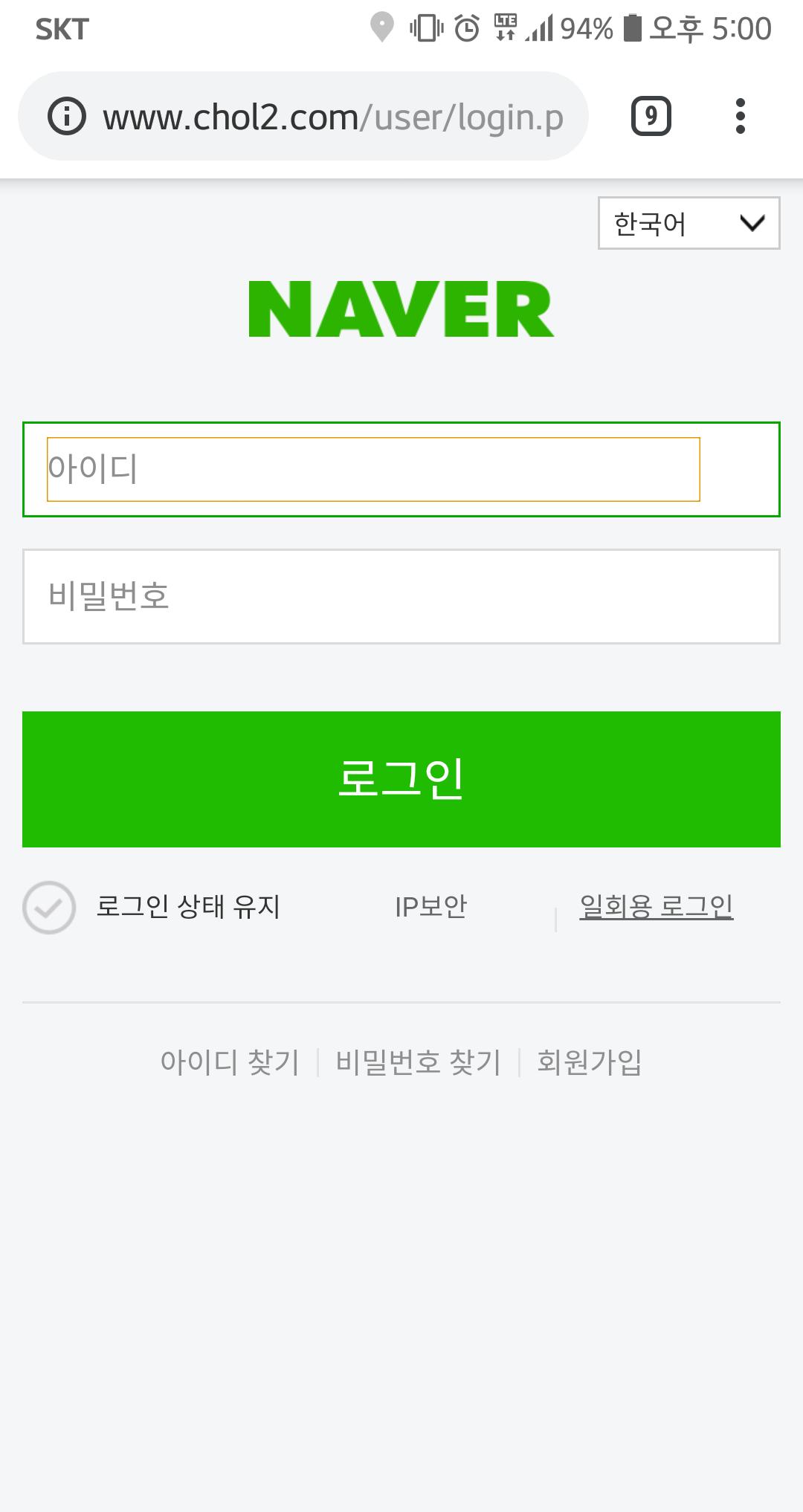The image size is (803, 1512).
Task: Tap the www.chol2.com address bar
Action: tap(333, 117)
